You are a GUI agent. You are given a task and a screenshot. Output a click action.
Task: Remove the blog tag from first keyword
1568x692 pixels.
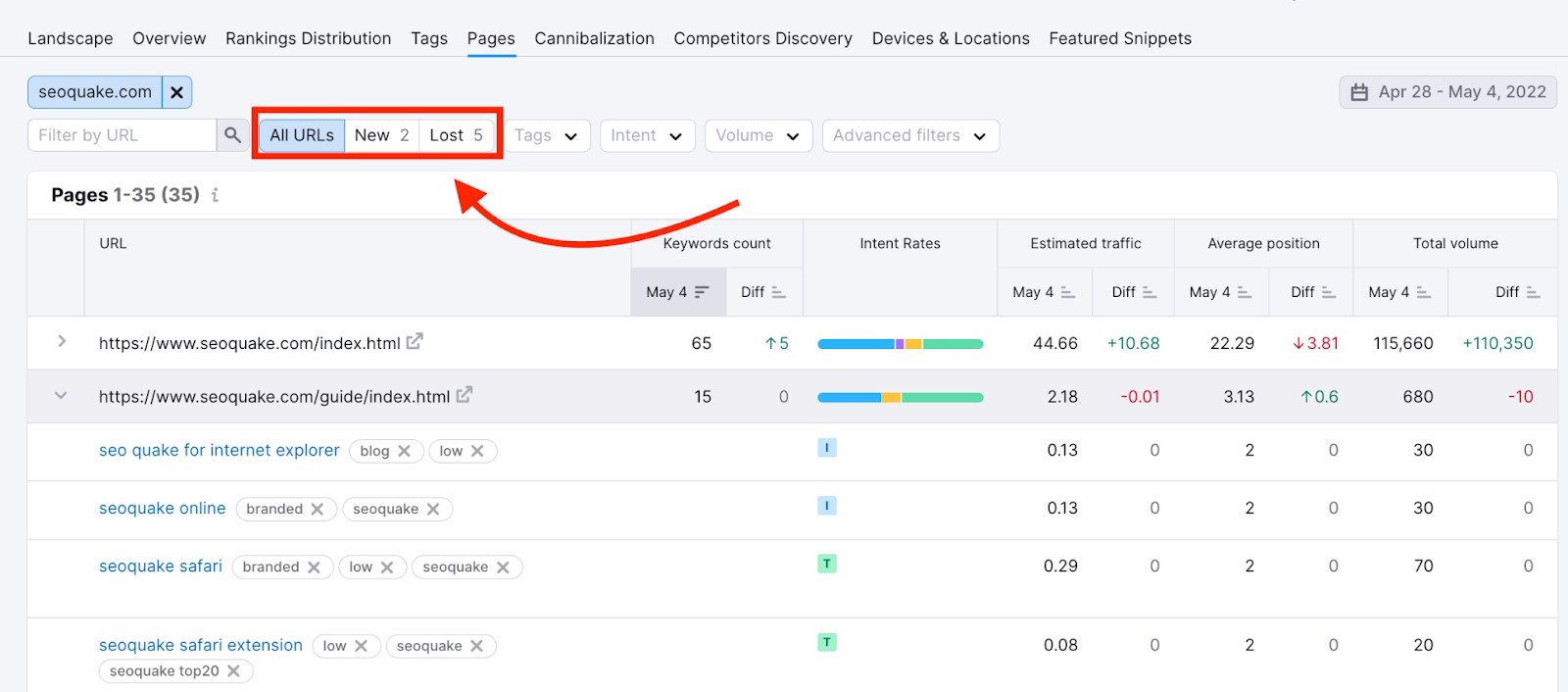[x=404, y=451]
